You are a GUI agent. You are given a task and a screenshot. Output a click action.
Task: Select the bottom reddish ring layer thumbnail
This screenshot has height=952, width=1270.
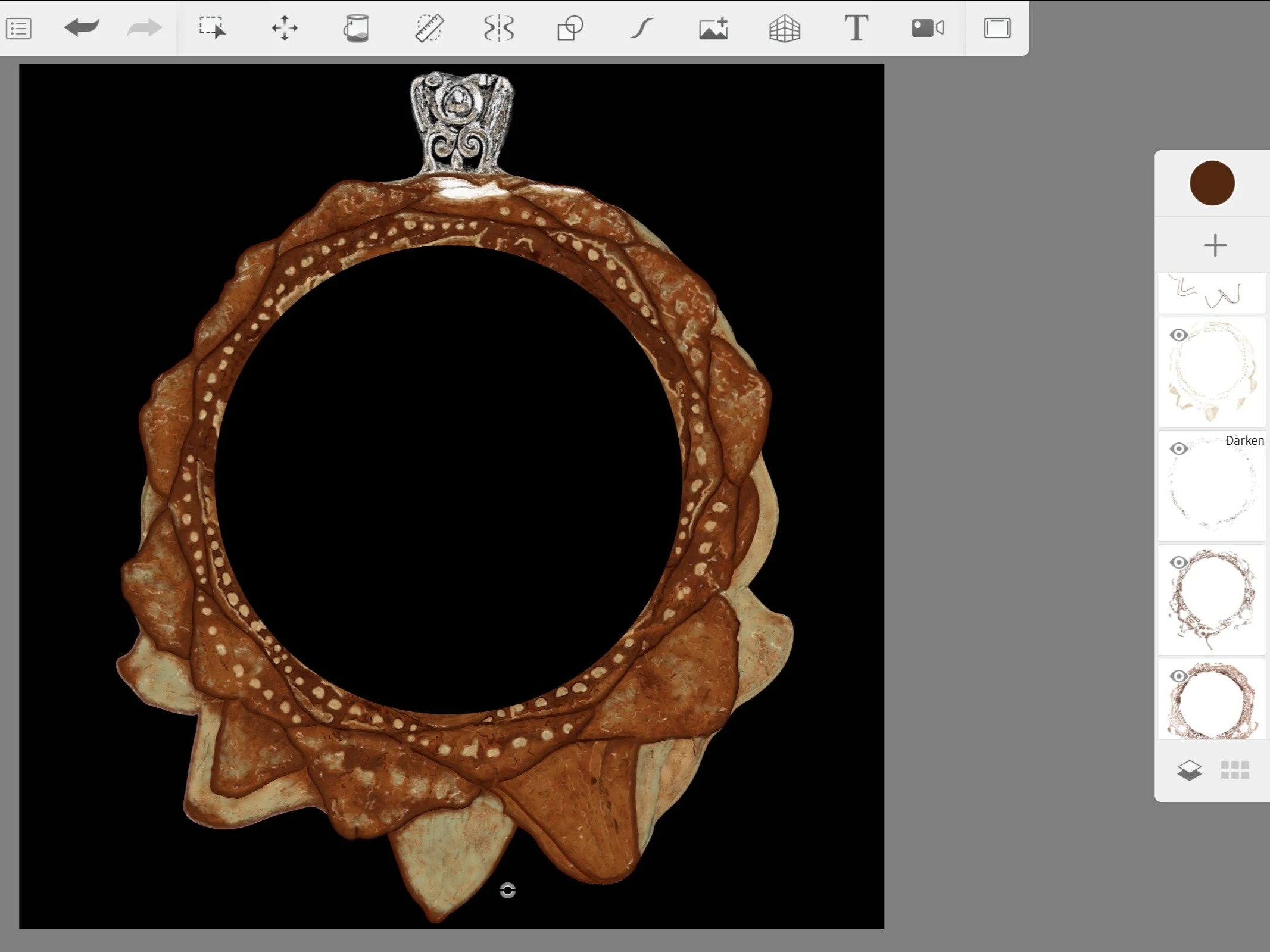(1212, 699)
